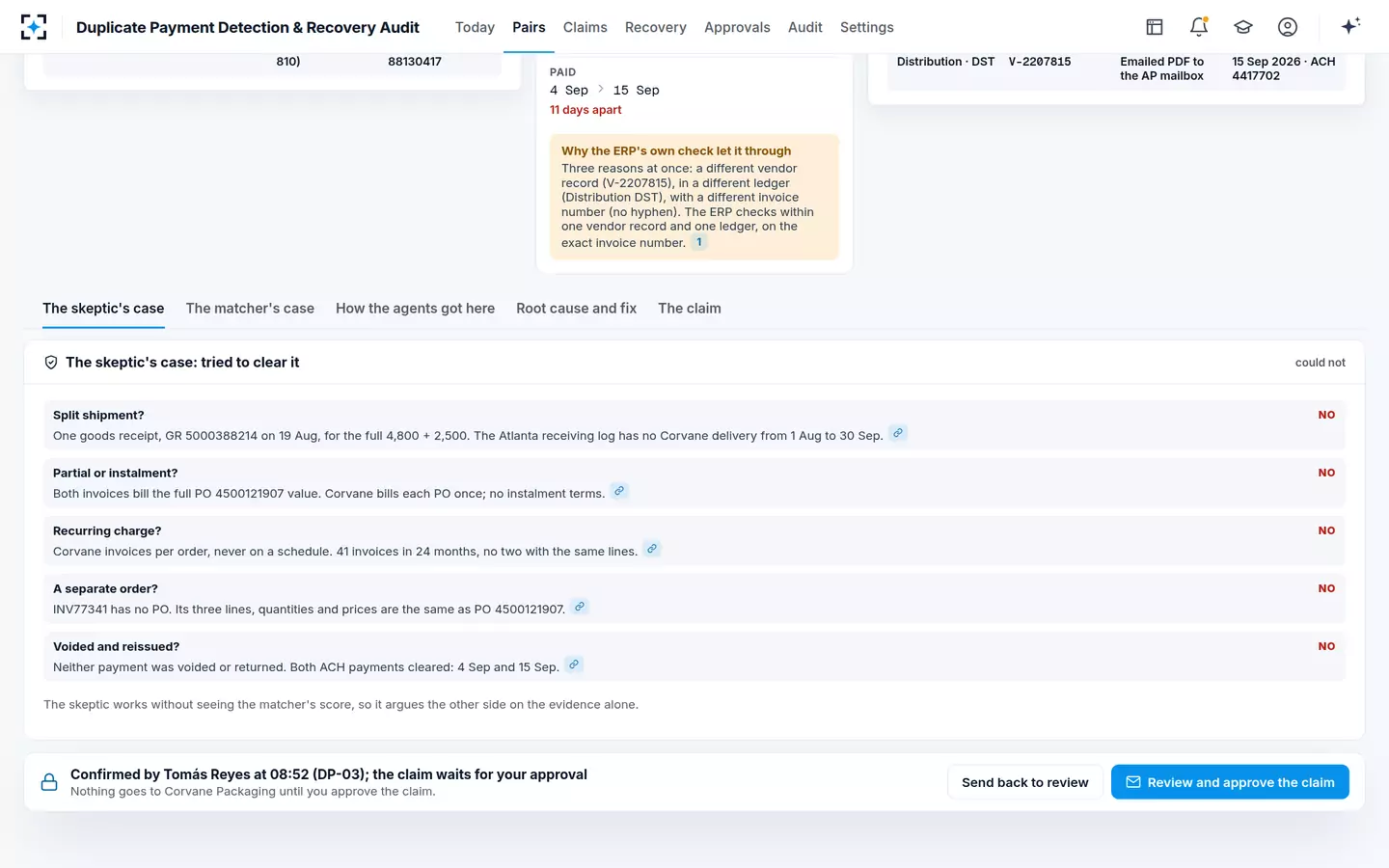Open evidence link for Recurring charge row
1389x868 pixels.
[x=652, y=549]
